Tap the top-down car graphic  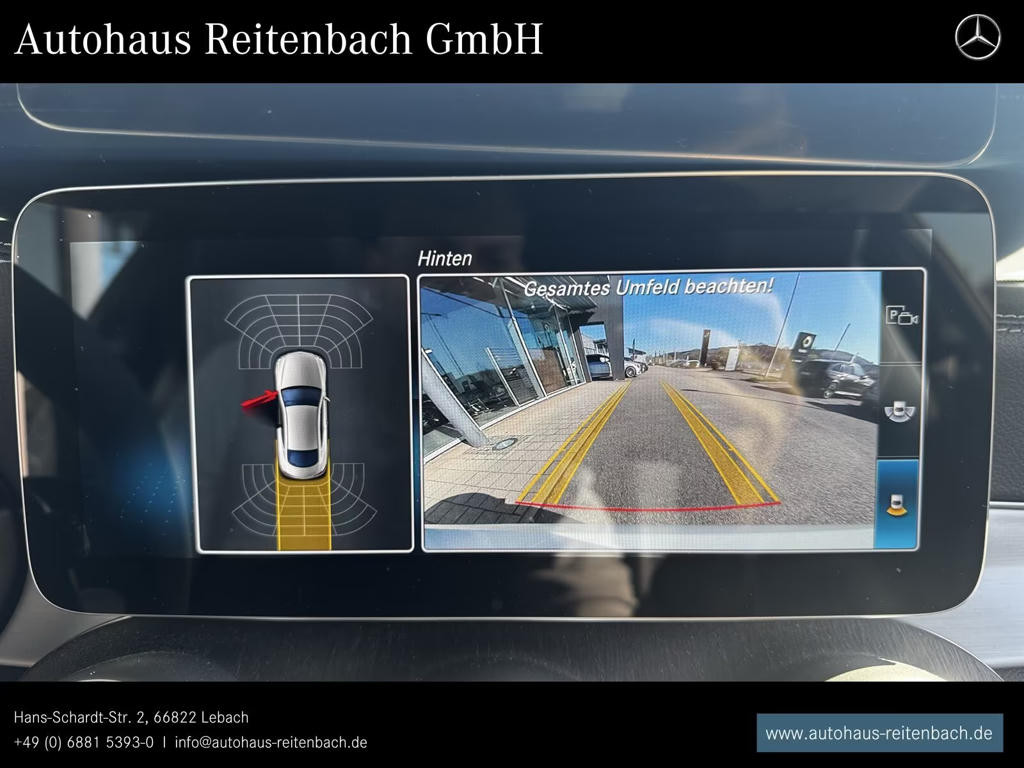point(300,414)
